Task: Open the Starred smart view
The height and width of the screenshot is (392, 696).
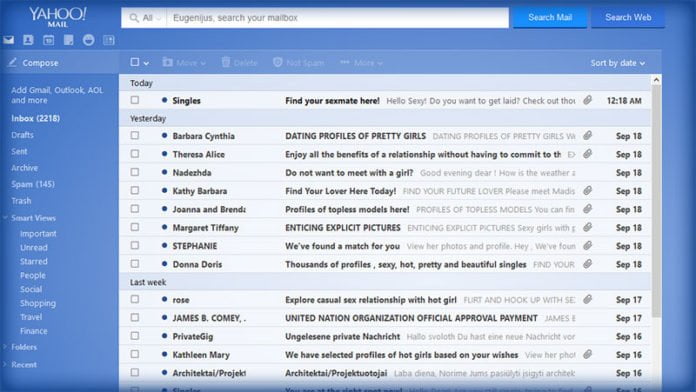Action: click(x=34, y=261)
